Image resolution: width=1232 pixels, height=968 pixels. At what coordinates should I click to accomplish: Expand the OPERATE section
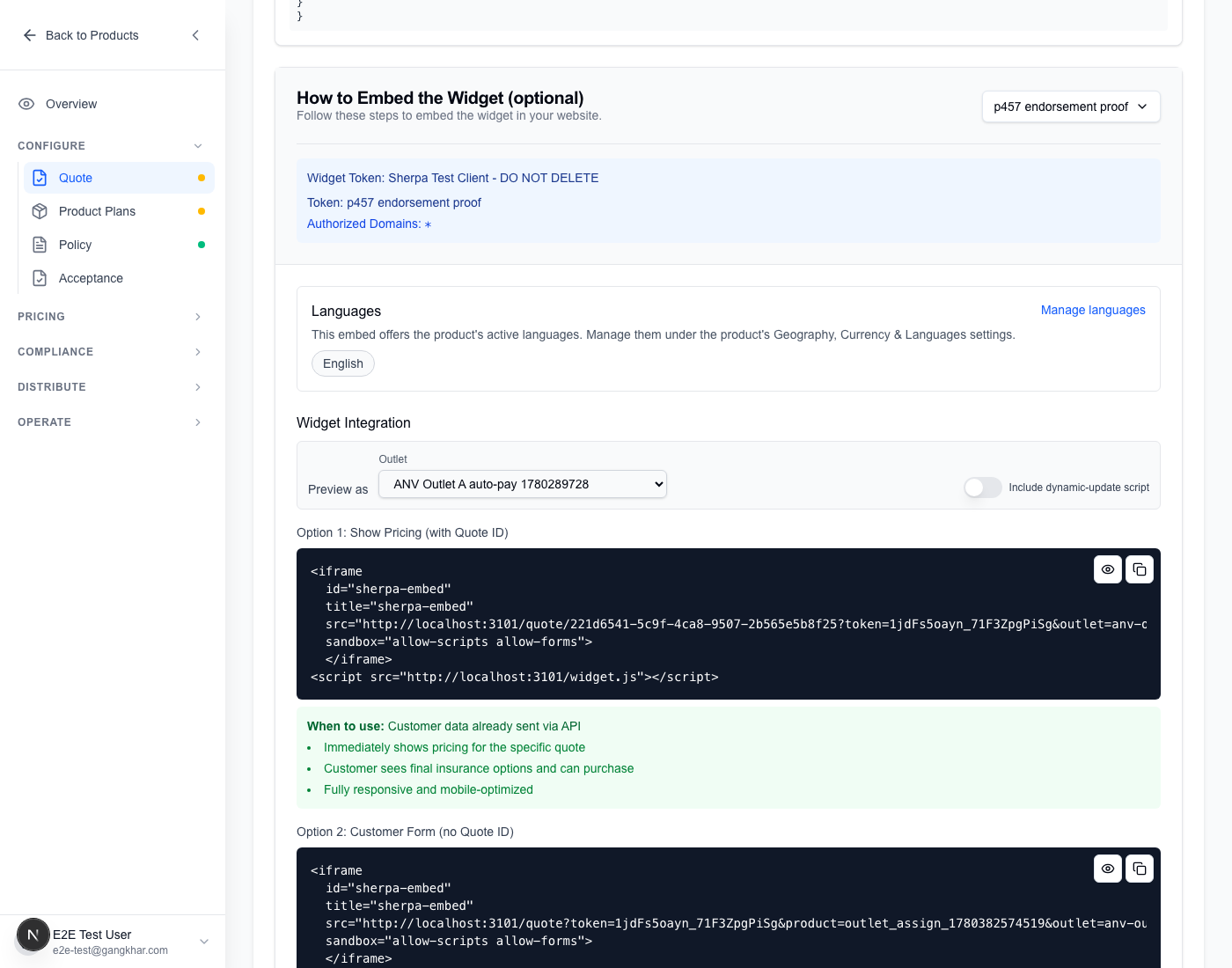[x=198, y=422]
